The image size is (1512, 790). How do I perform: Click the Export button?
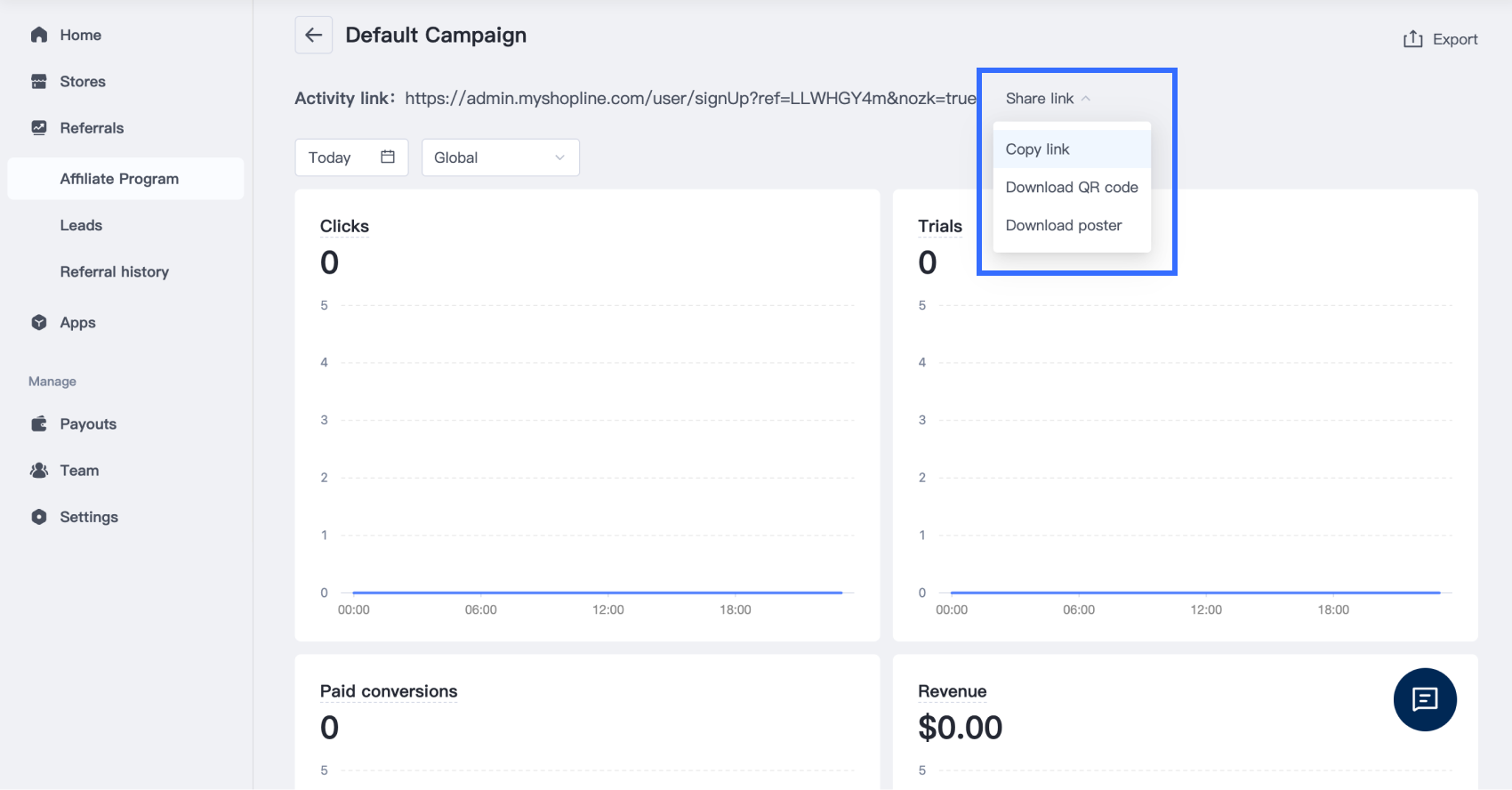point(1440,39)
